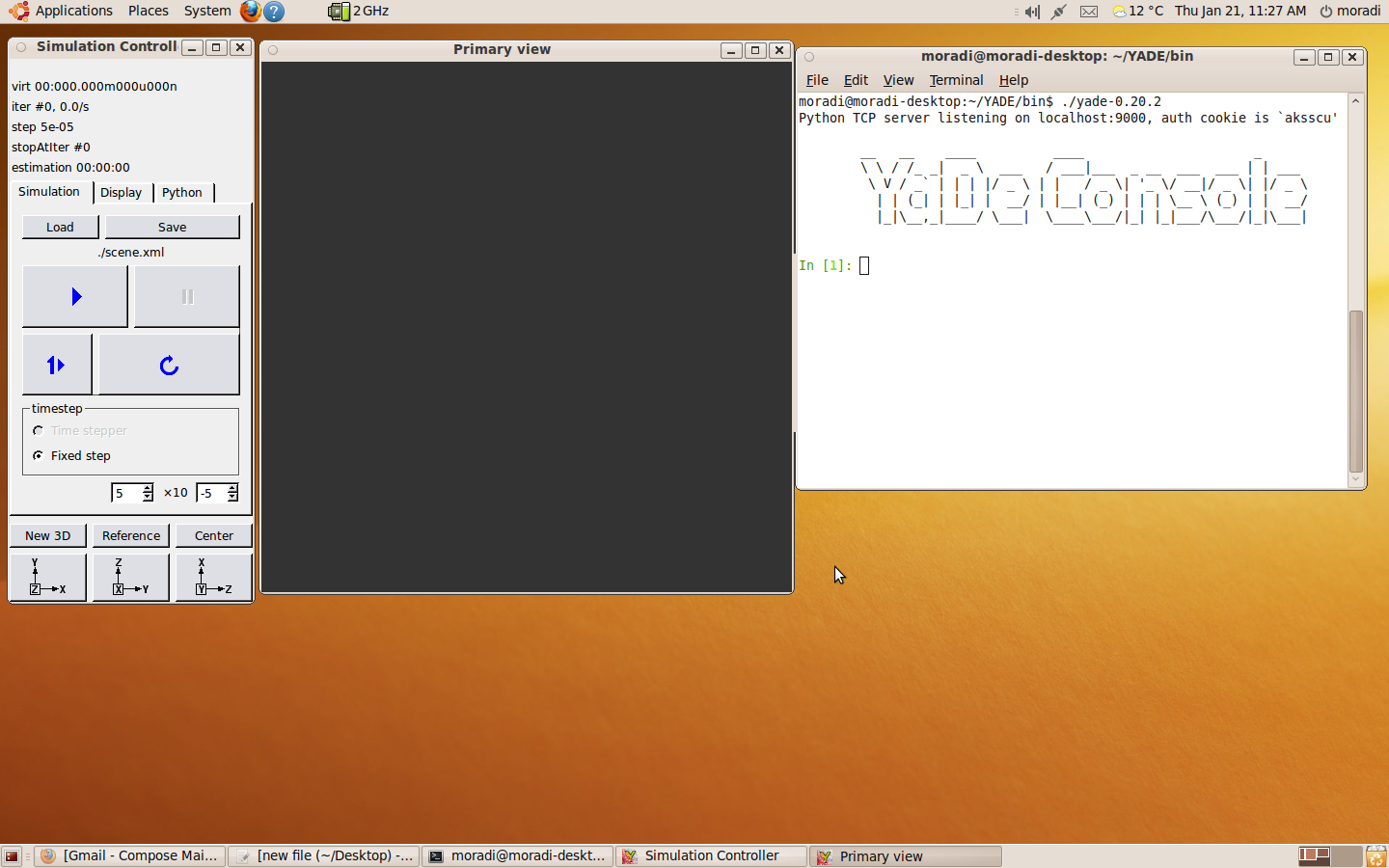Viewport: 1389px width, 868px height.
Task: Click the 'stopAtIter #0' status line
Action: tap(51, 148)
